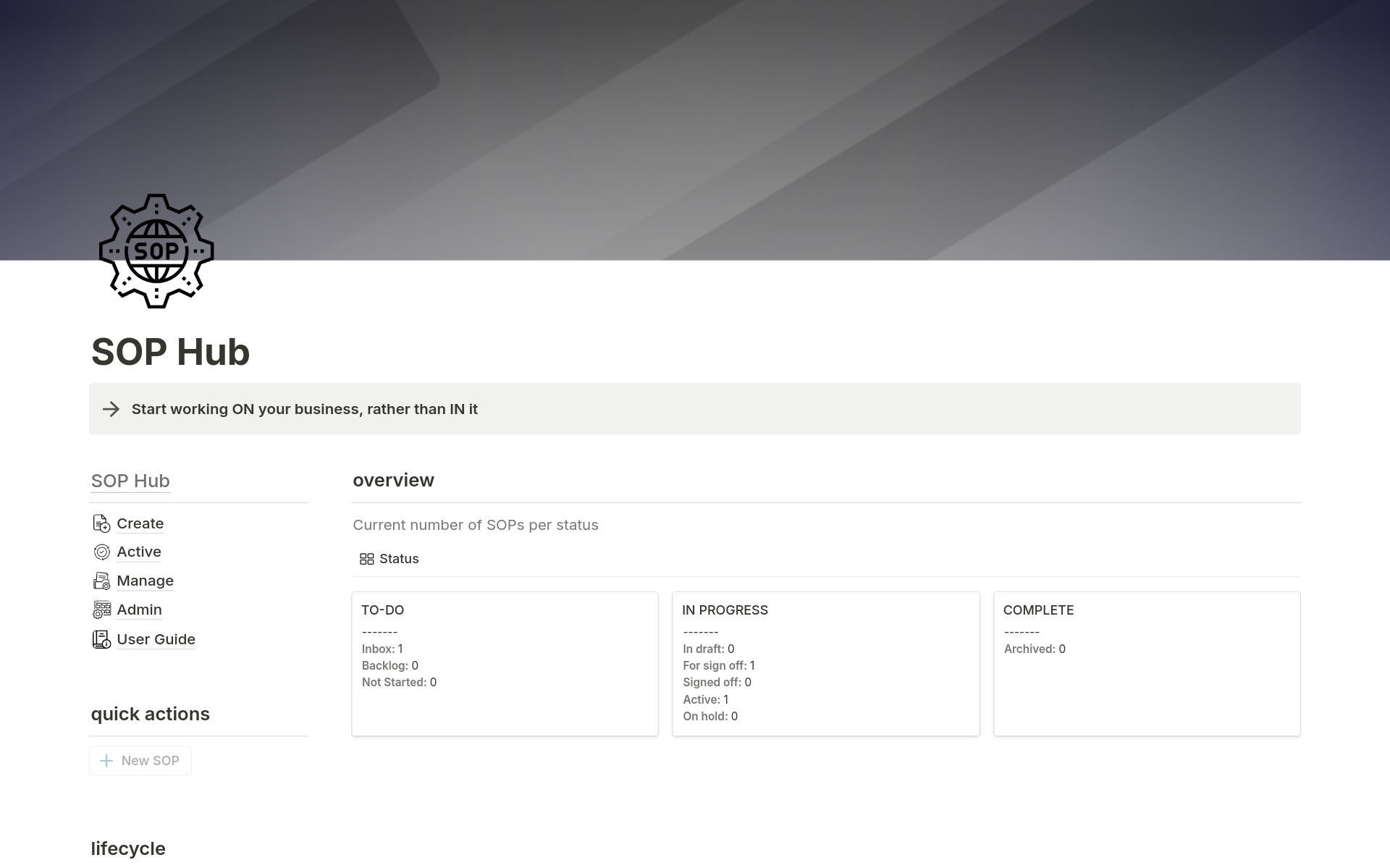Toggle the quick actions section
Viewport: 1390px width, 868px height.
coord(150,713)
